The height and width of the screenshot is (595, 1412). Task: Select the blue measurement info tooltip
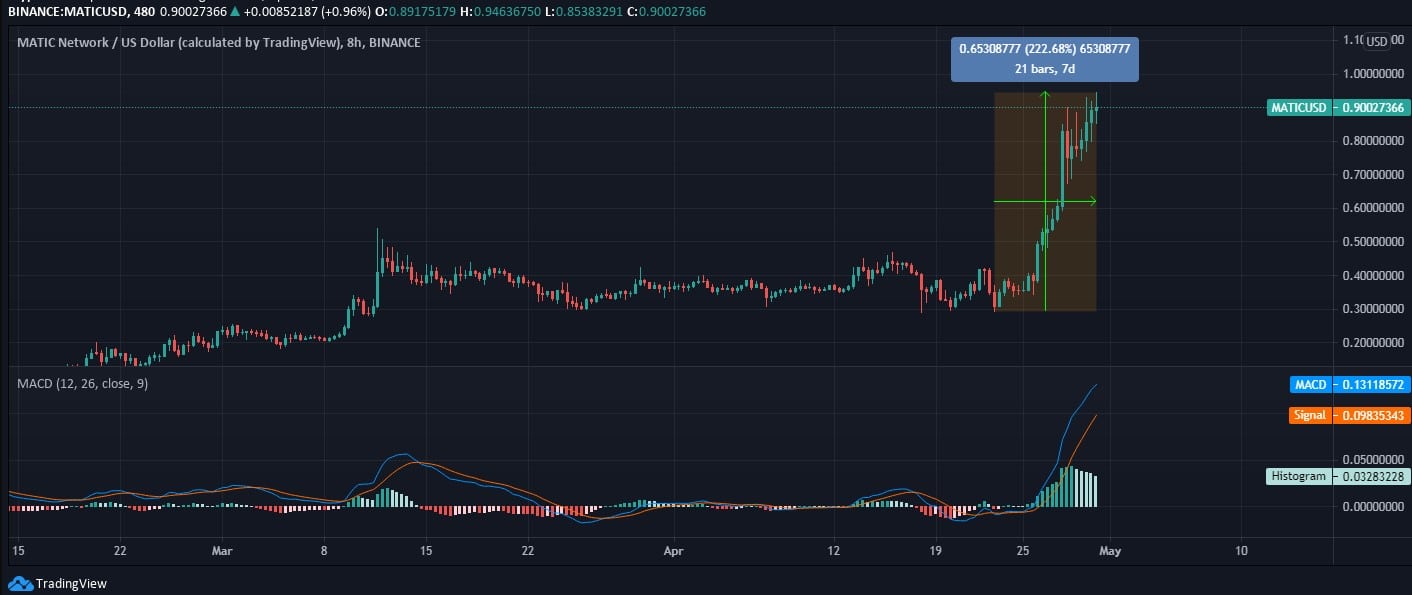point(1045,59)
